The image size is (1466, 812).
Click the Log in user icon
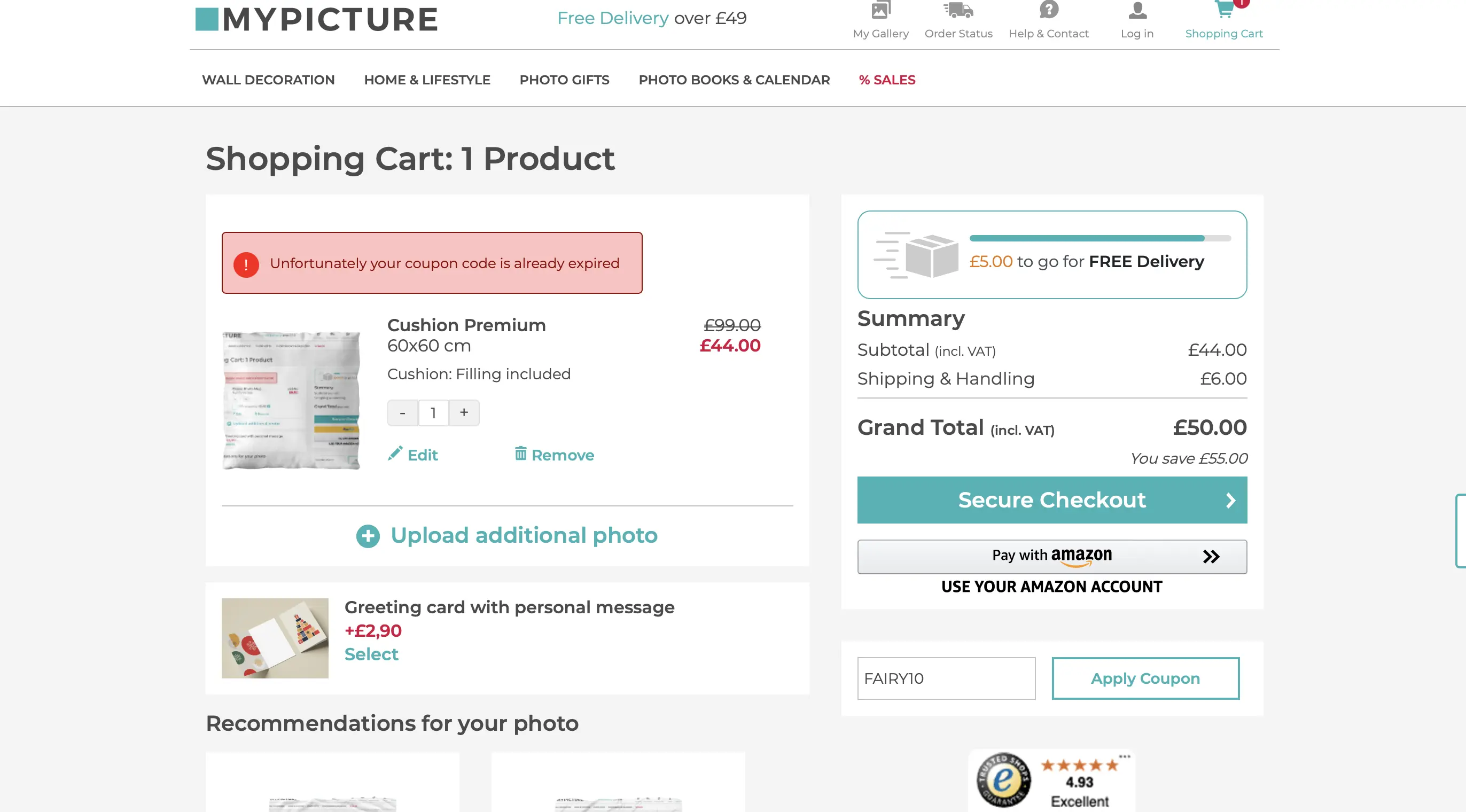(x=1137, y=10)
